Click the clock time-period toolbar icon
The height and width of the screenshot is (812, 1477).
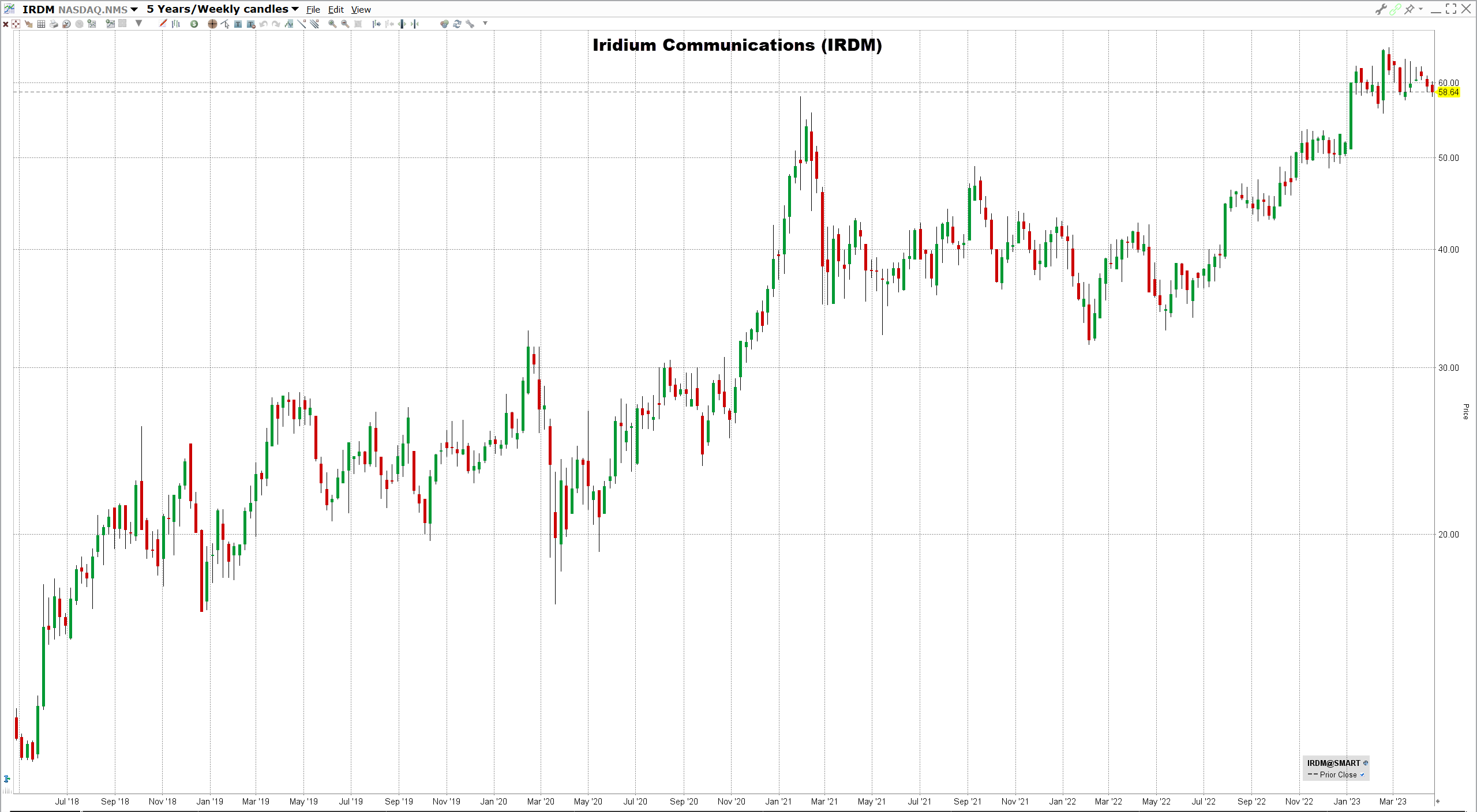66,24
